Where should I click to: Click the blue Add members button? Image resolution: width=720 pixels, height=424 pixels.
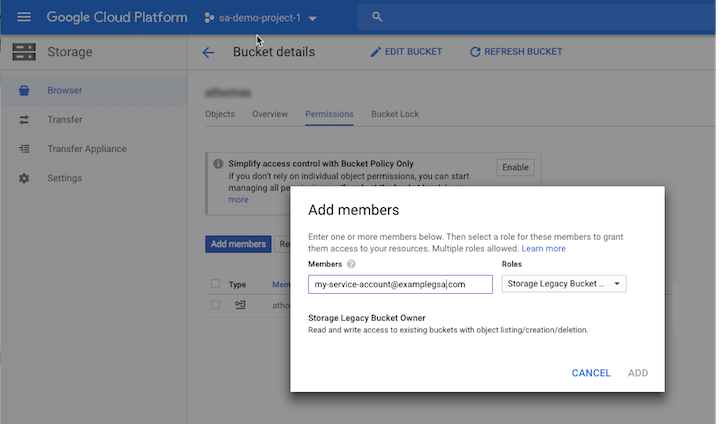pyautogui.click(x=238, y=244)
